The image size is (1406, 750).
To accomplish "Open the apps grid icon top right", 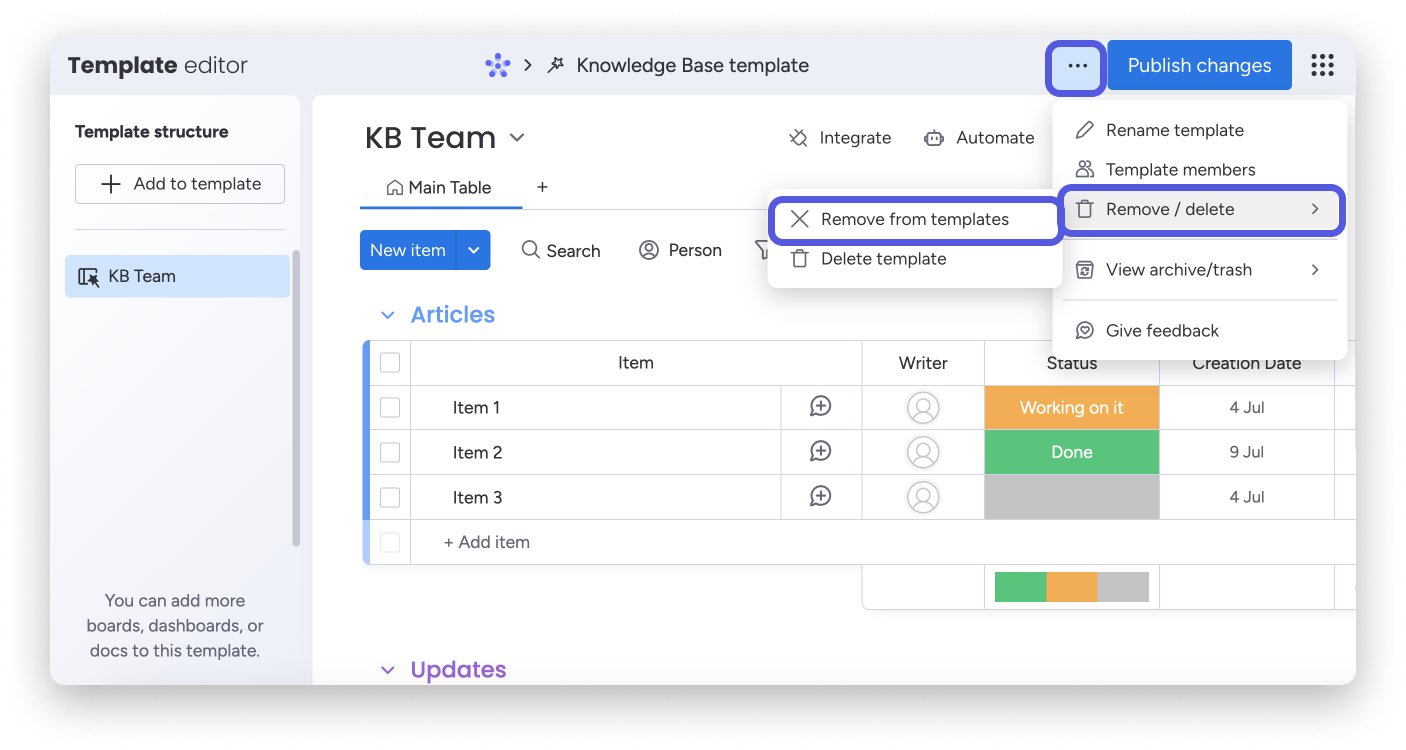I will point(1322,65).
